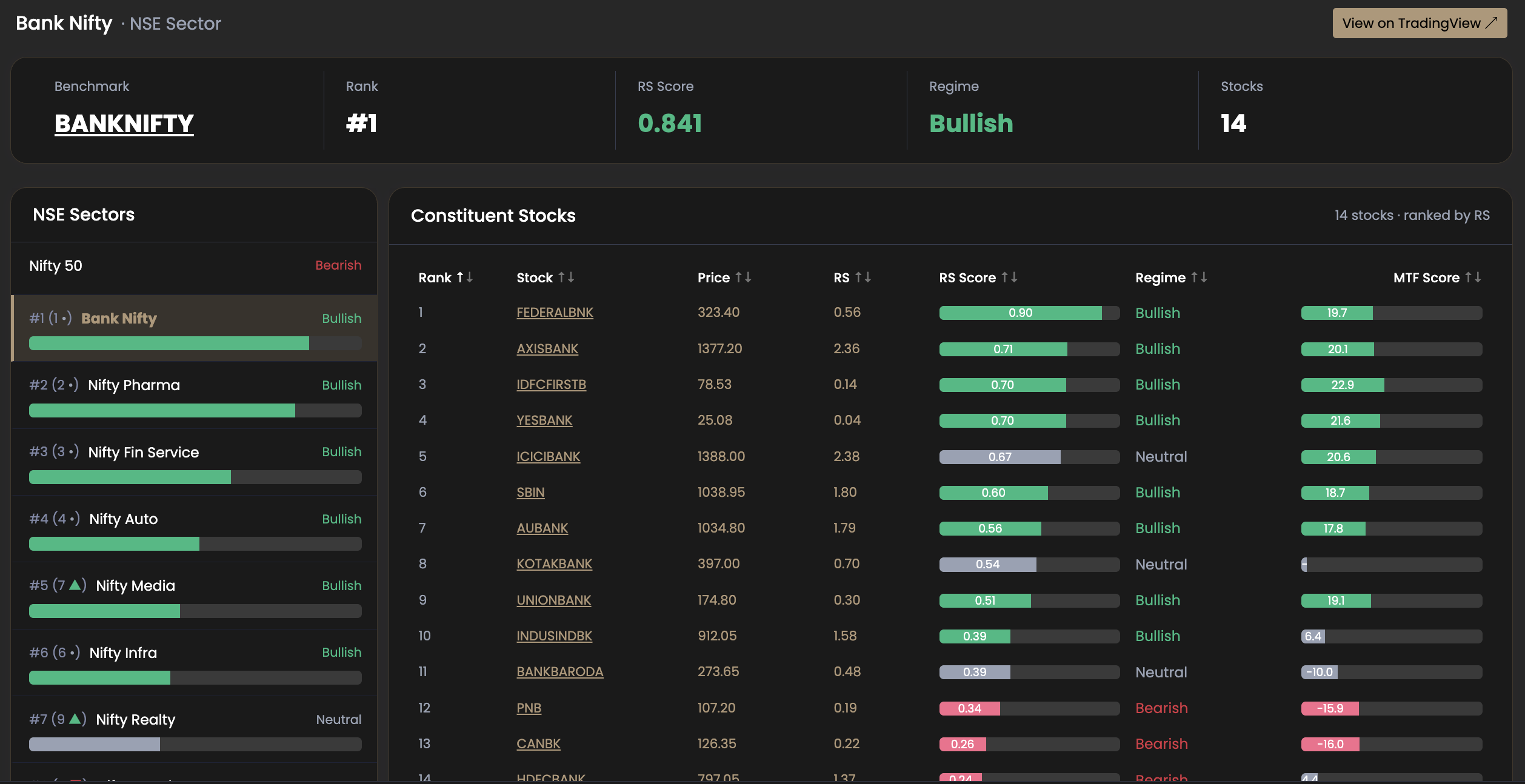Image resolution: width=1525 pixels, height=784 pixels.
Task: Click CANBK Bearish regime label
Action: click(1161, 744)
